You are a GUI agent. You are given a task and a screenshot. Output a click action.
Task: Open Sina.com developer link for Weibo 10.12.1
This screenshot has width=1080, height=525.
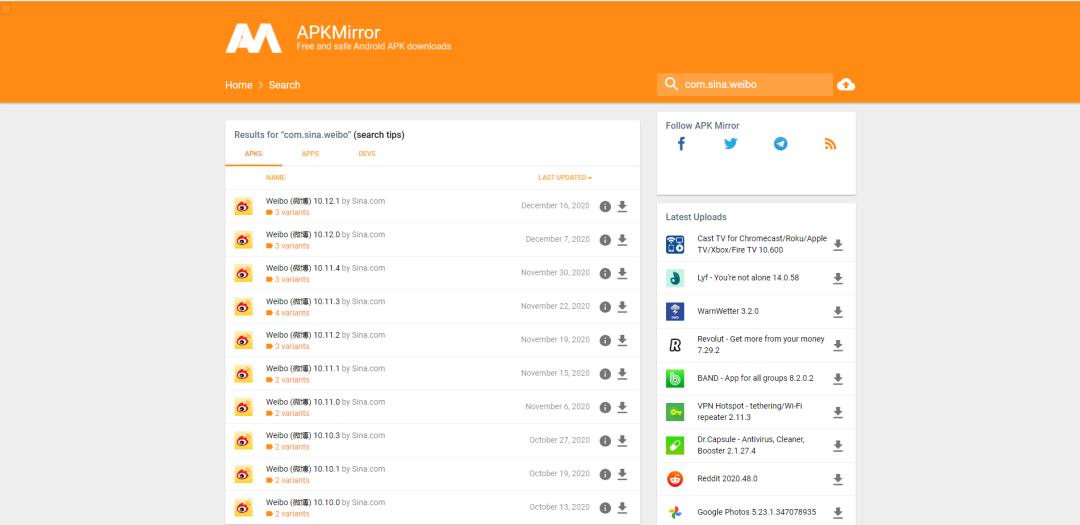[368, 201]
